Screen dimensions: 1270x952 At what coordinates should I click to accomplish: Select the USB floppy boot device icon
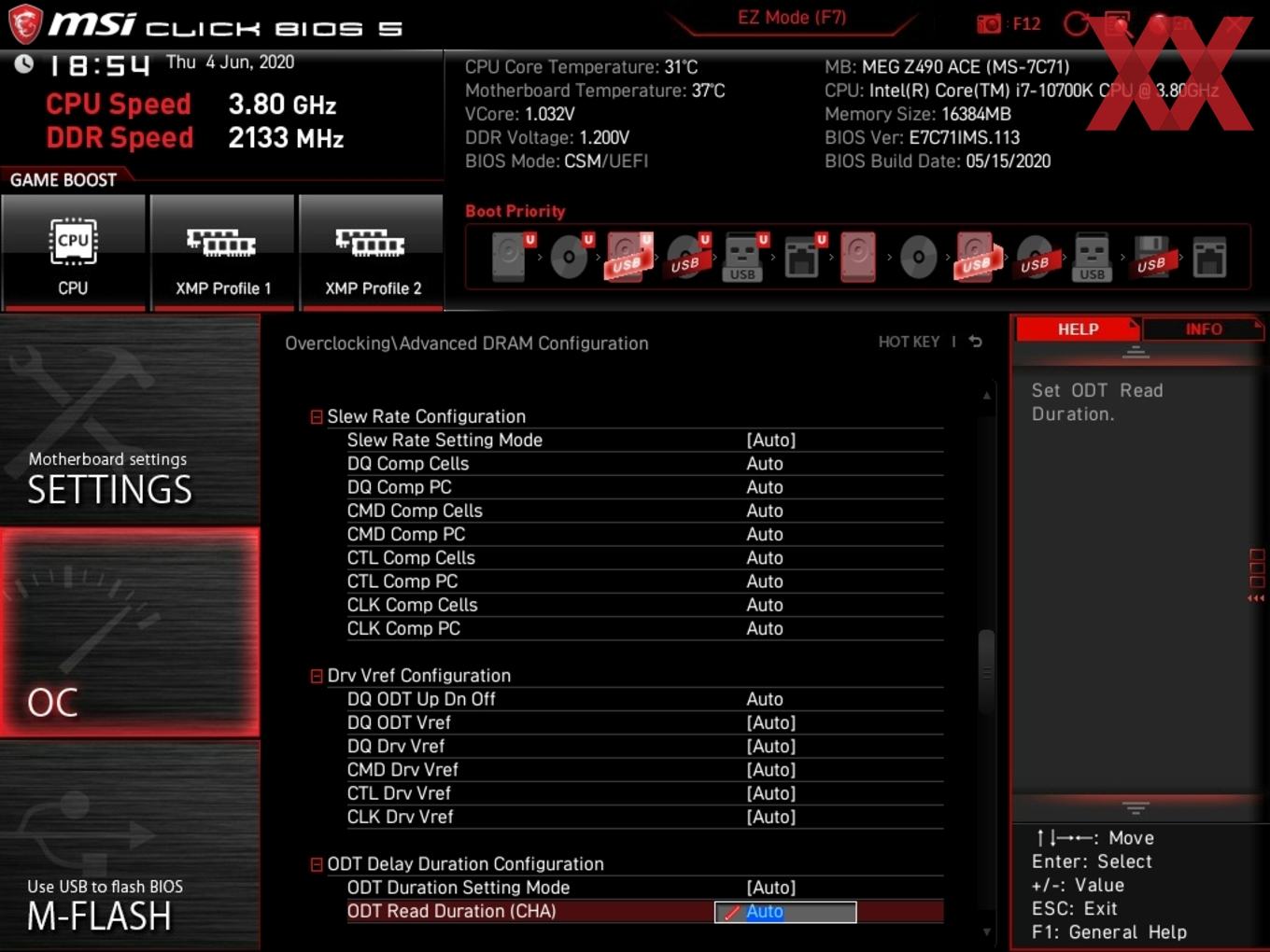click(1151, 257)
